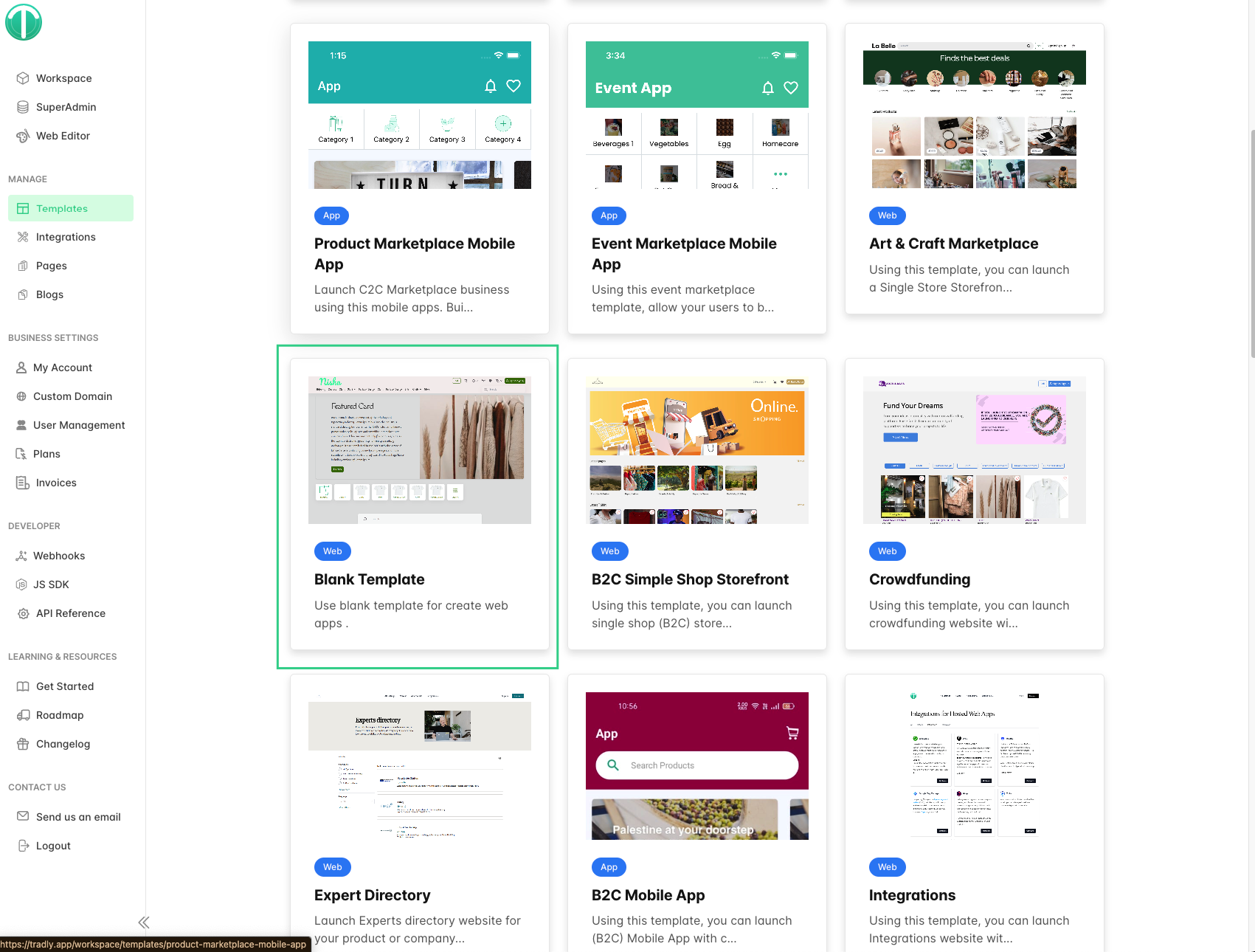
Task: Open the Pages icon in the sidebar
Action: pyautogui.click(x=23, y=266)
